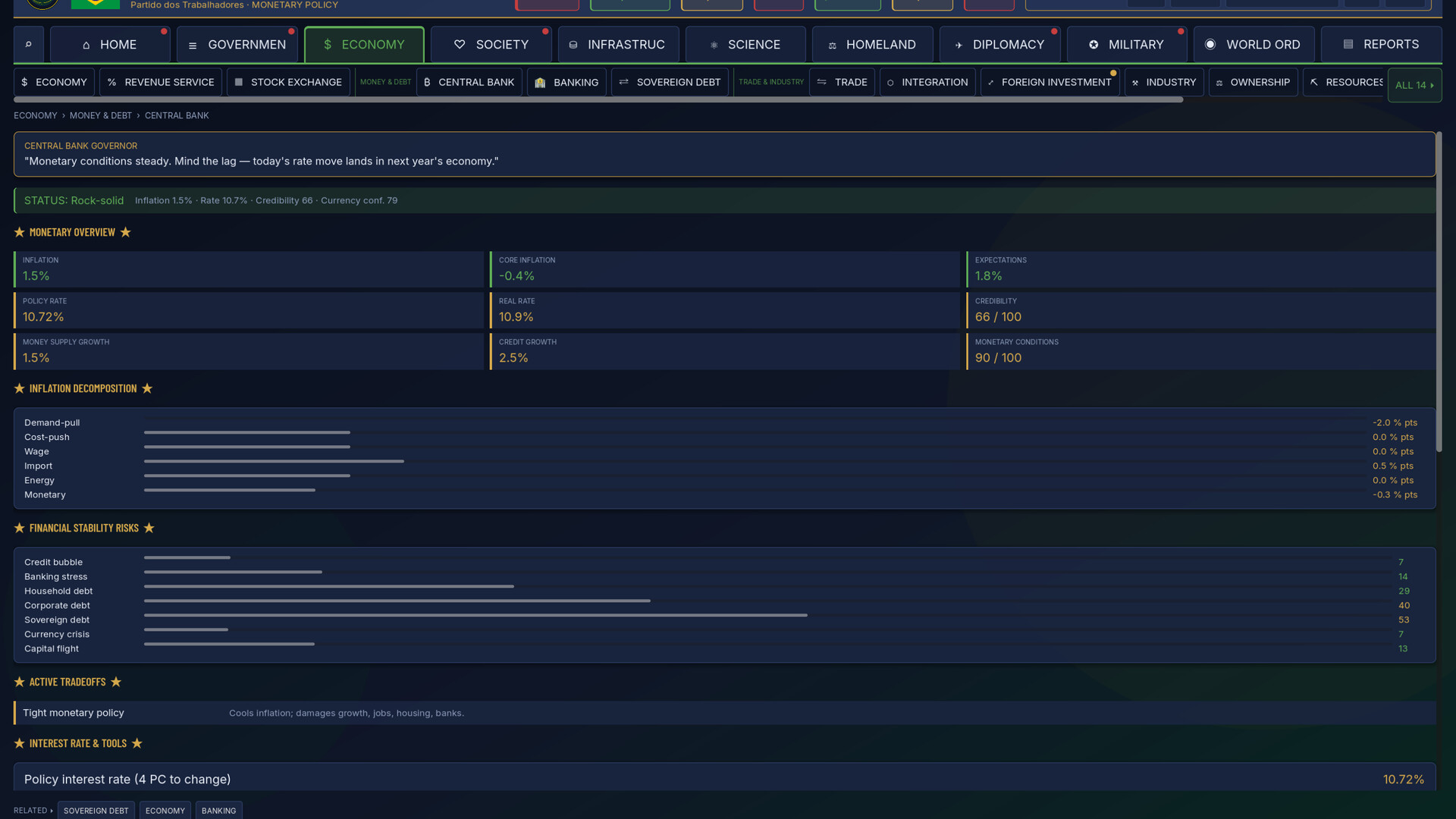Click the percent icon of REVENUE SERVICE
Viewport: 1456px width, 819px height.
[112, 82]
